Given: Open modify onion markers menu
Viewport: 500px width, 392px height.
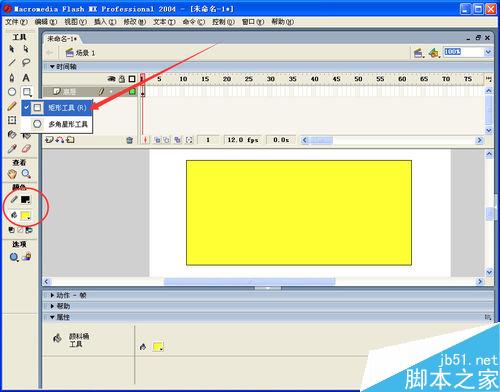Looking at the screenshot, I should pyautogui.click(x=189, y=140).
